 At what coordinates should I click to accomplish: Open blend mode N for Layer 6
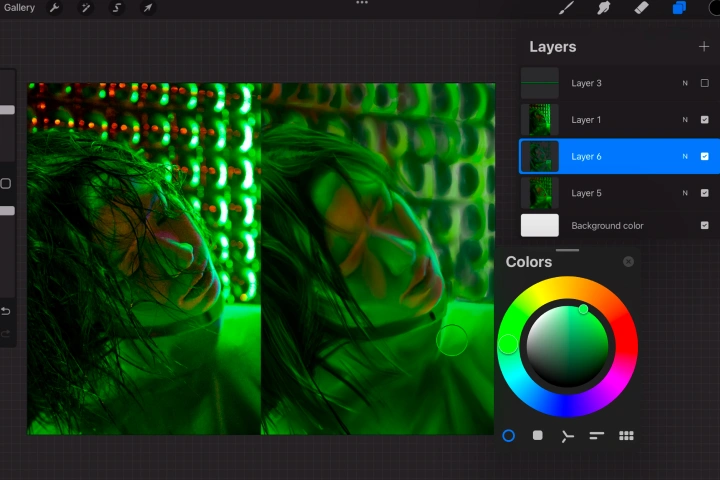[685, 157]
